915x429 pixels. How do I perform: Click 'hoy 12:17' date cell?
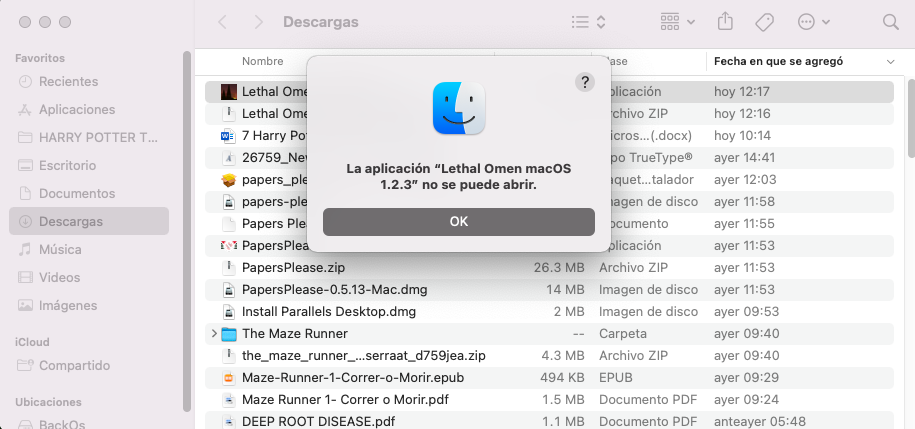click(x=742, y=92)
